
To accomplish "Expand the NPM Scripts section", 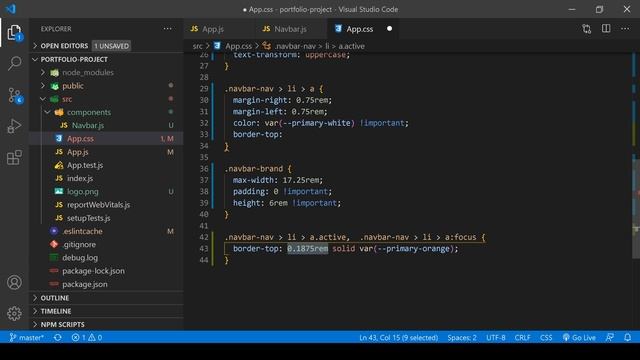I will point(62,324).
